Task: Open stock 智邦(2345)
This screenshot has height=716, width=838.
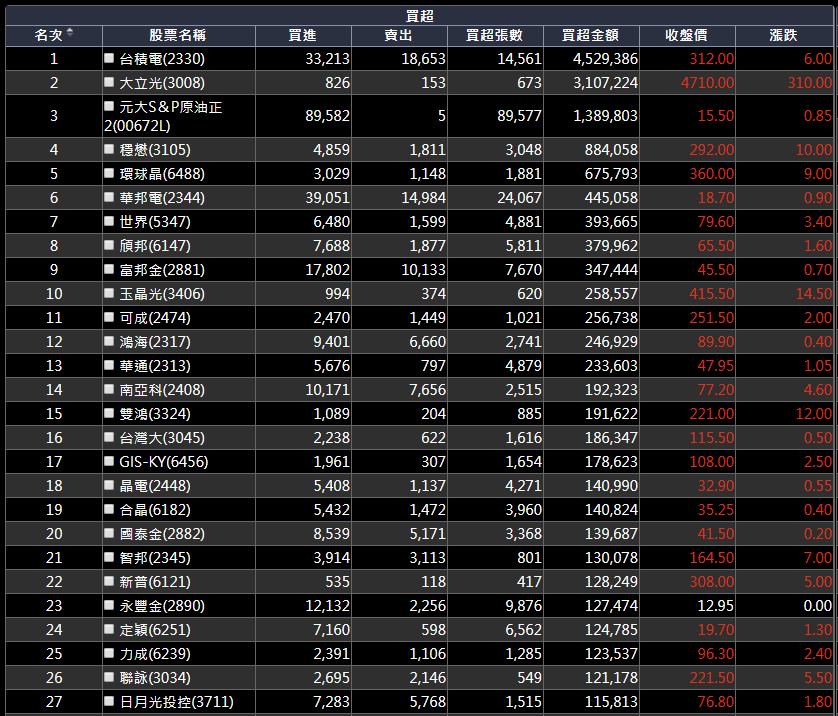Action: pyautogui.click(x=155, y=558)
